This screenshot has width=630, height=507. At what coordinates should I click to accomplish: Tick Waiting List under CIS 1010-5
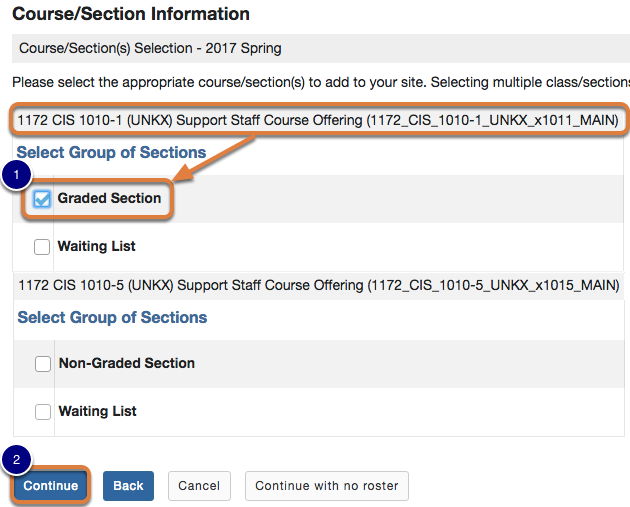[x=43, y=412]
